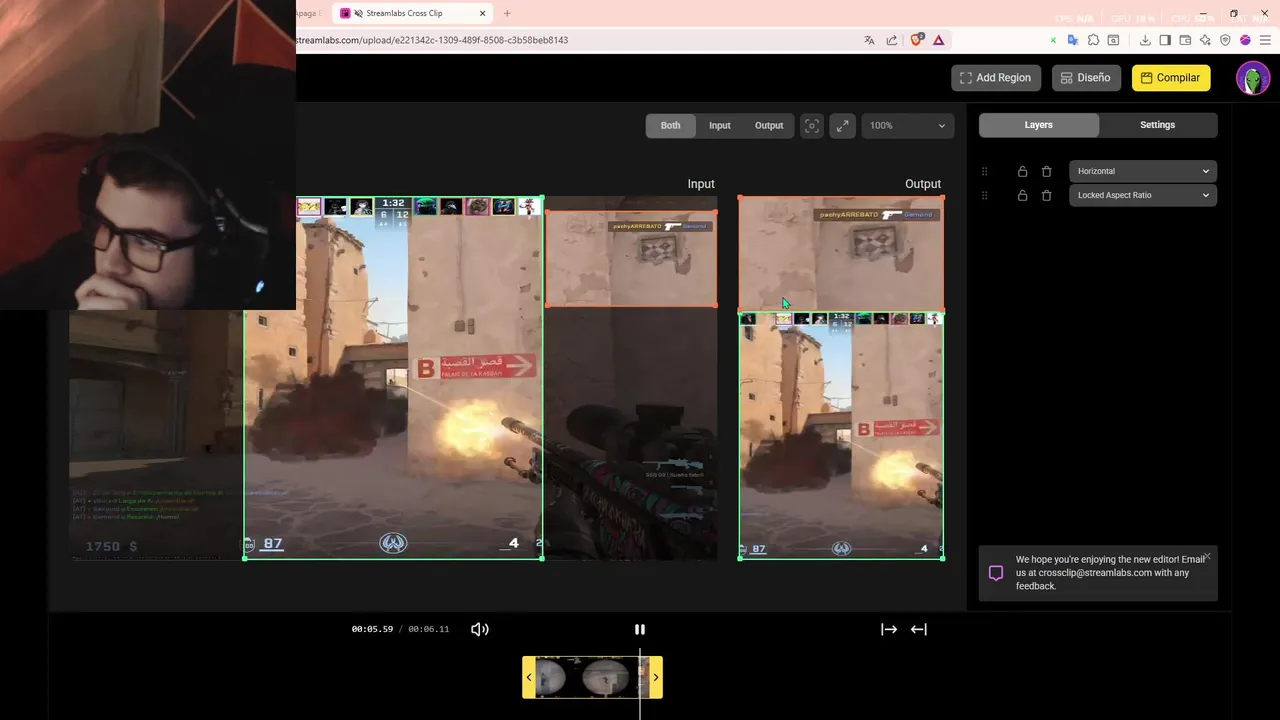Toggle lock on the Horizontal layer

click(1022, 171)
